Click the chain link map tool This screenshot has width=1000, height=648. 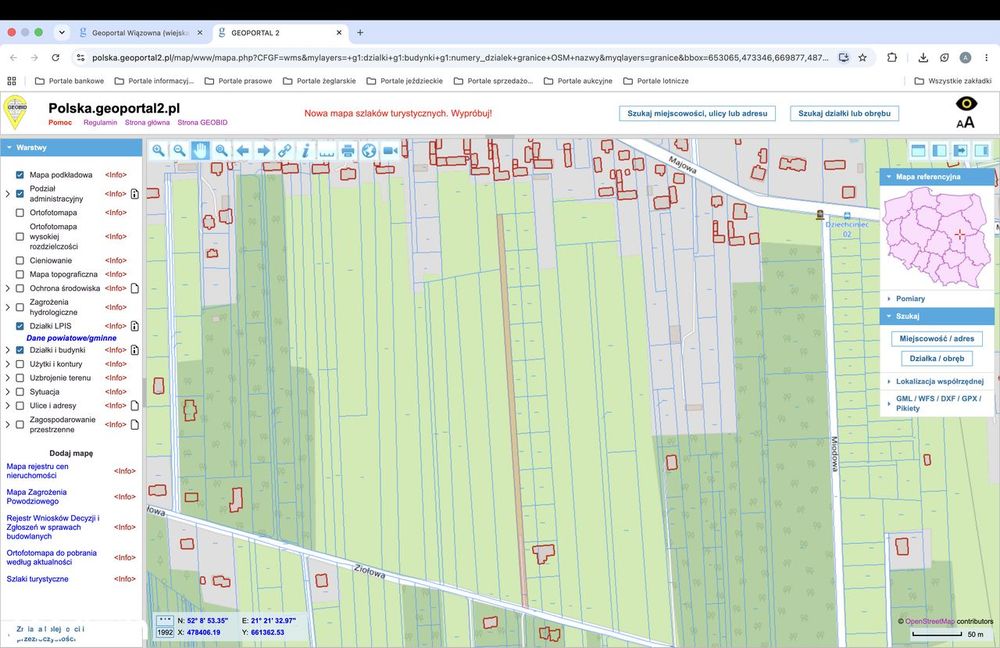pos(284,151)
